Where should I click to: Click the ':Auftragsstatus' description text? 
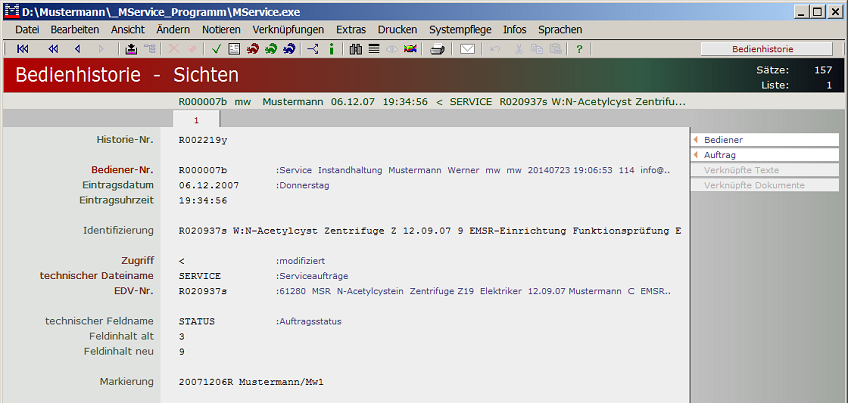pyautogui.click(x=309, y=321)
